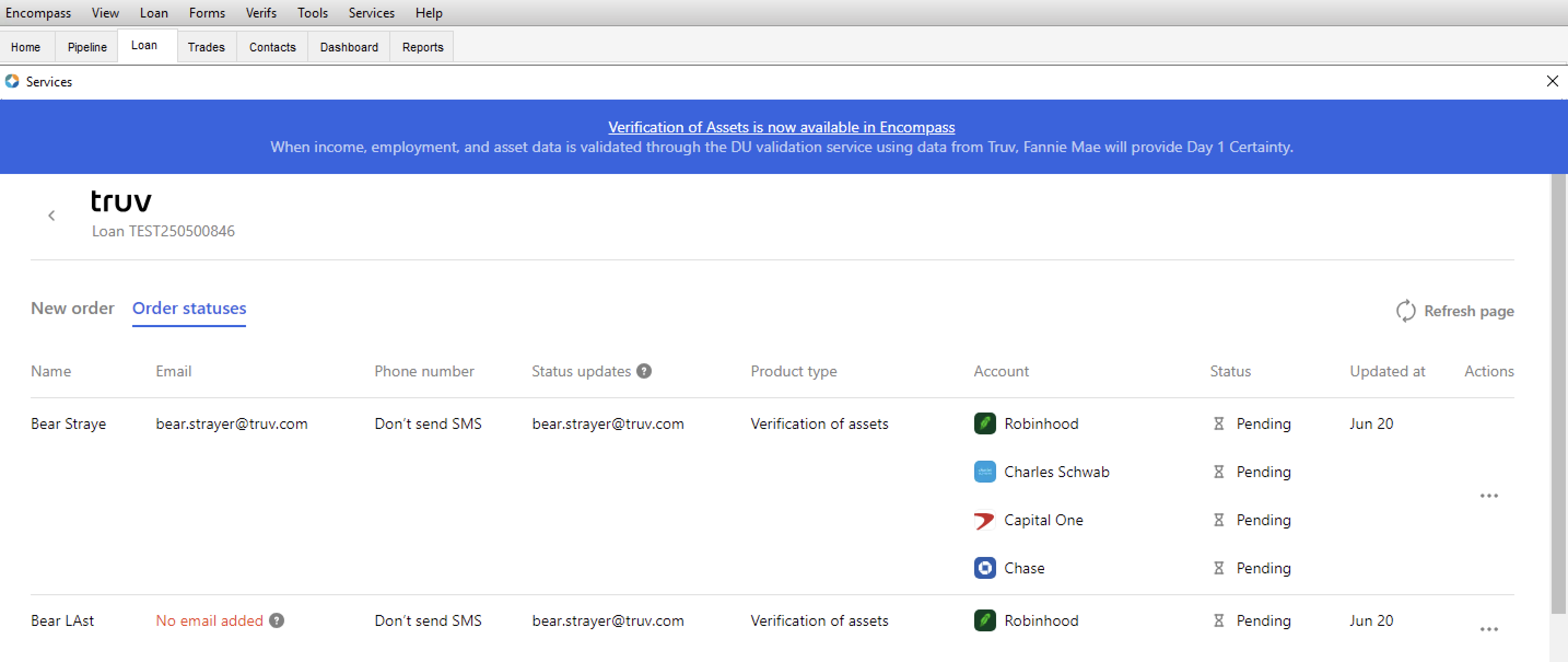
Task: Click the hourglass icon for Chase status
Action: pyautogui.click(x=1219, y=568)
